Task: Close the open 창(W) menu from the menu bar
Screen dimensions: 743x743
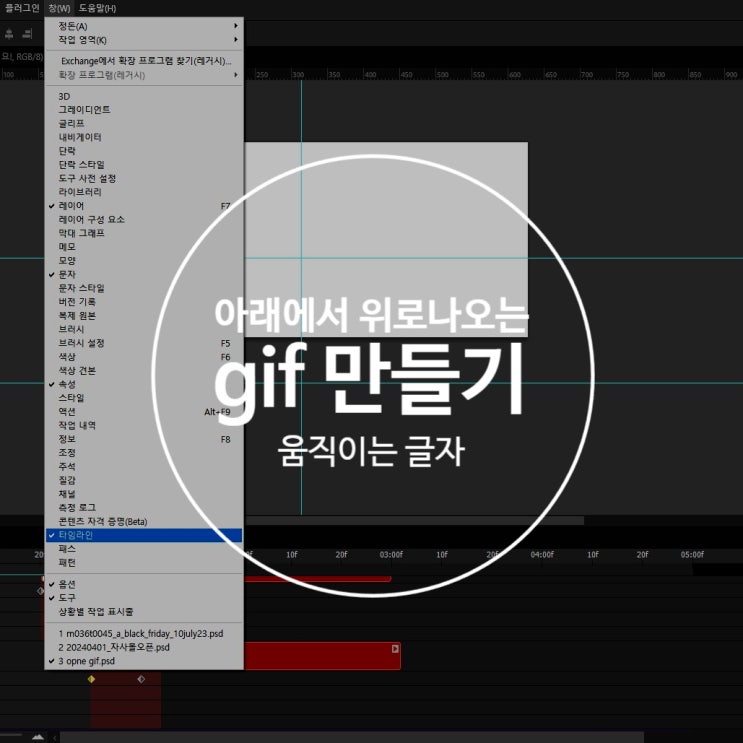Action: tap(59, 8)
